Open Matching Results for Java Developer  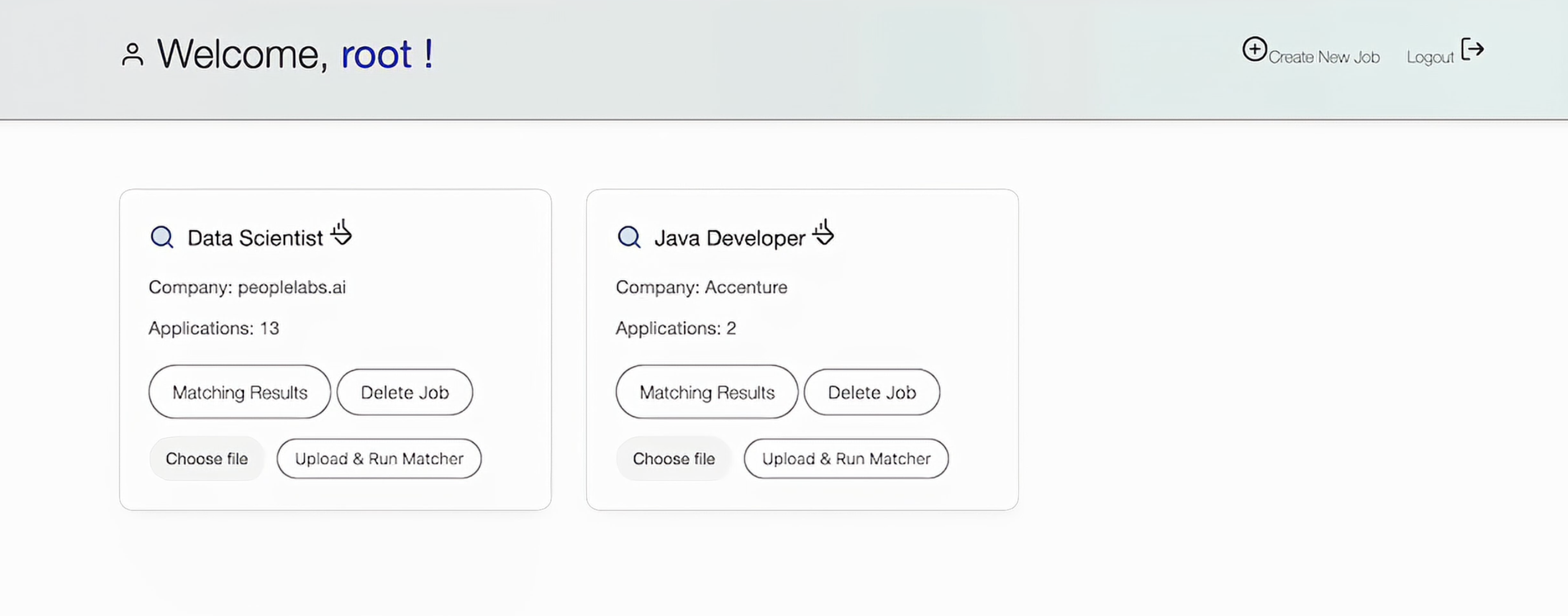pyautogui.click(x=707, y=392)
